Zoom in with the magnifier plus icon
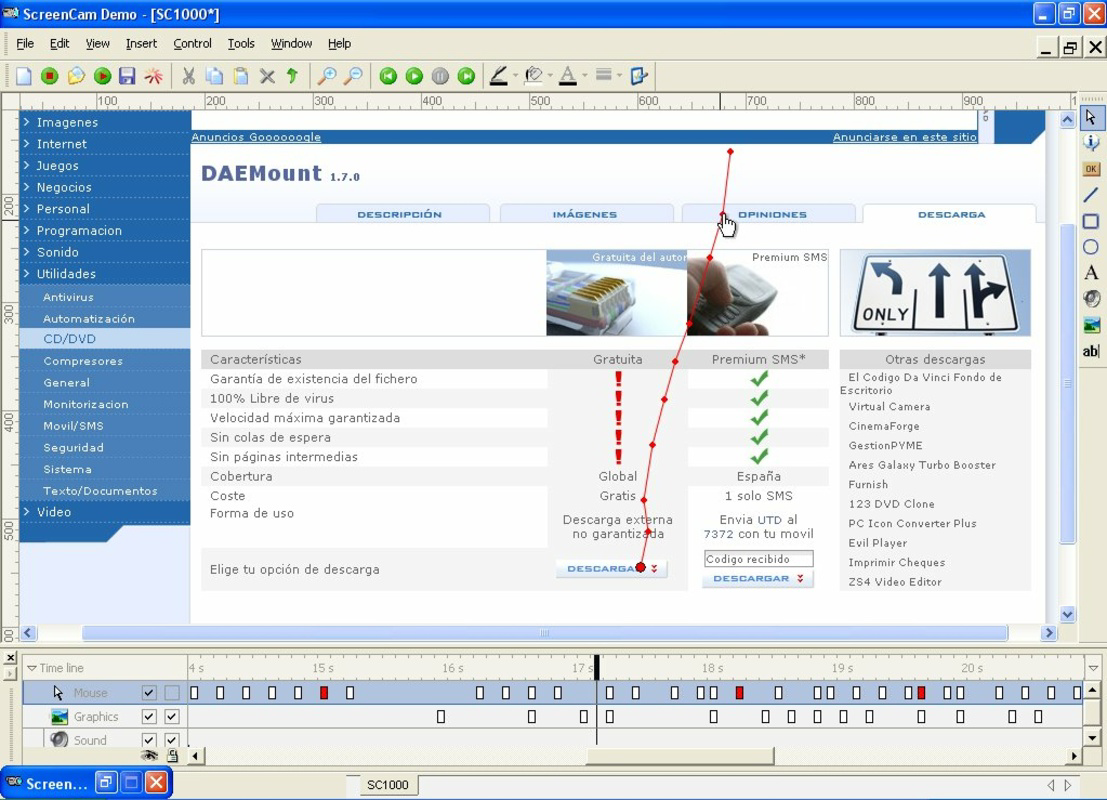Screen dimensions: 1107x800 tap(327, 76)
